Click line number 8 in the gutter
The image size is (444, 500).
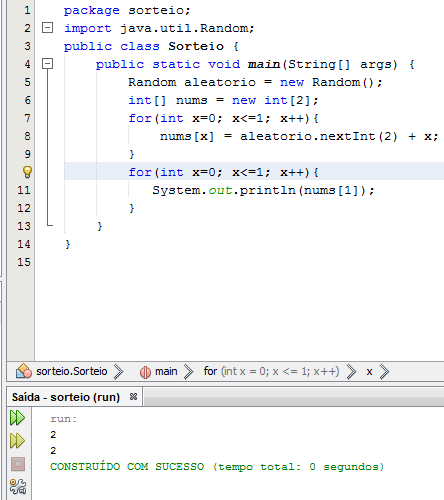[x=27, y=136]
